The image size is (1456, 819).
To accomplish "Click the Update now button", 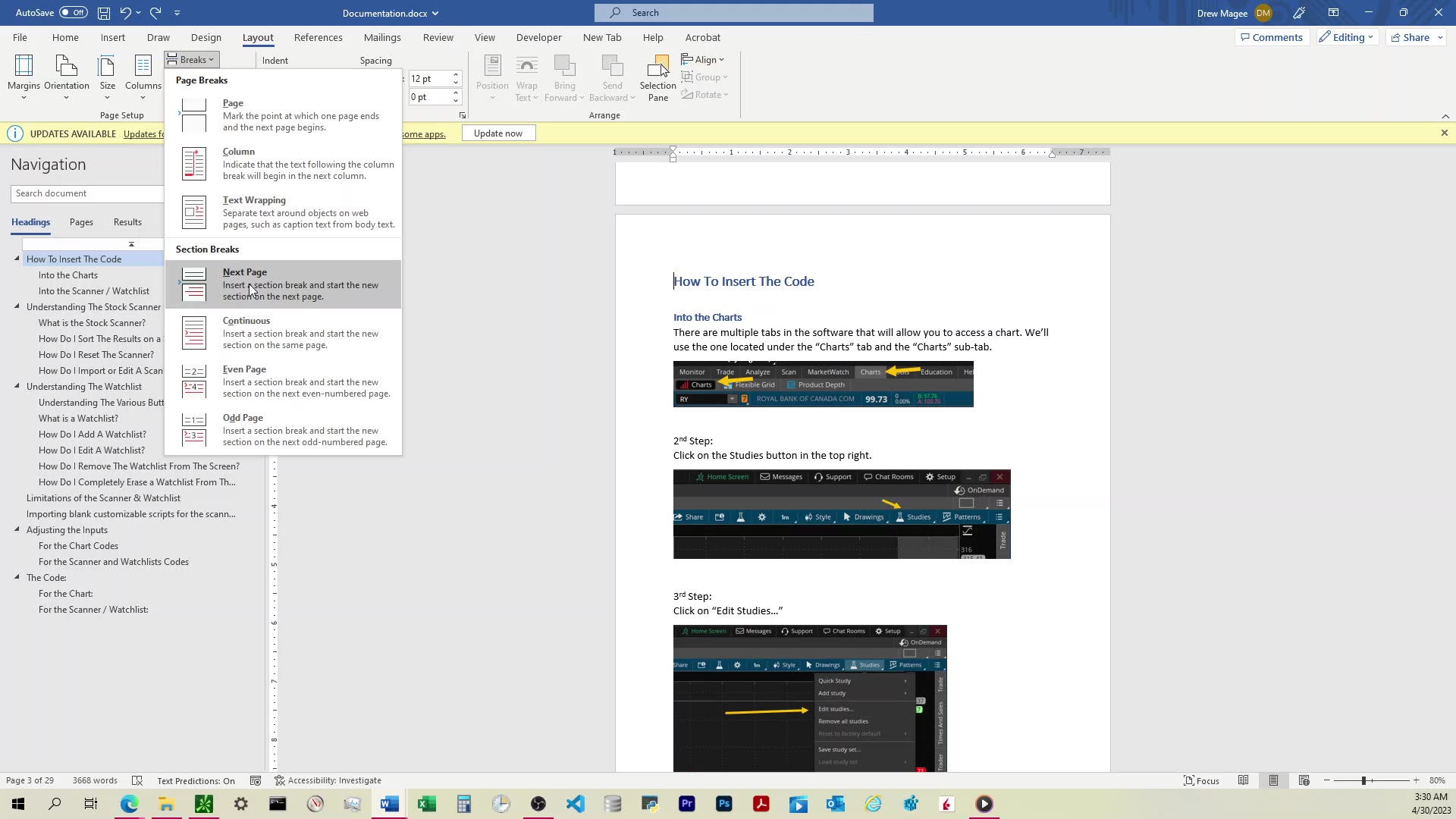I will click(497, 133).
